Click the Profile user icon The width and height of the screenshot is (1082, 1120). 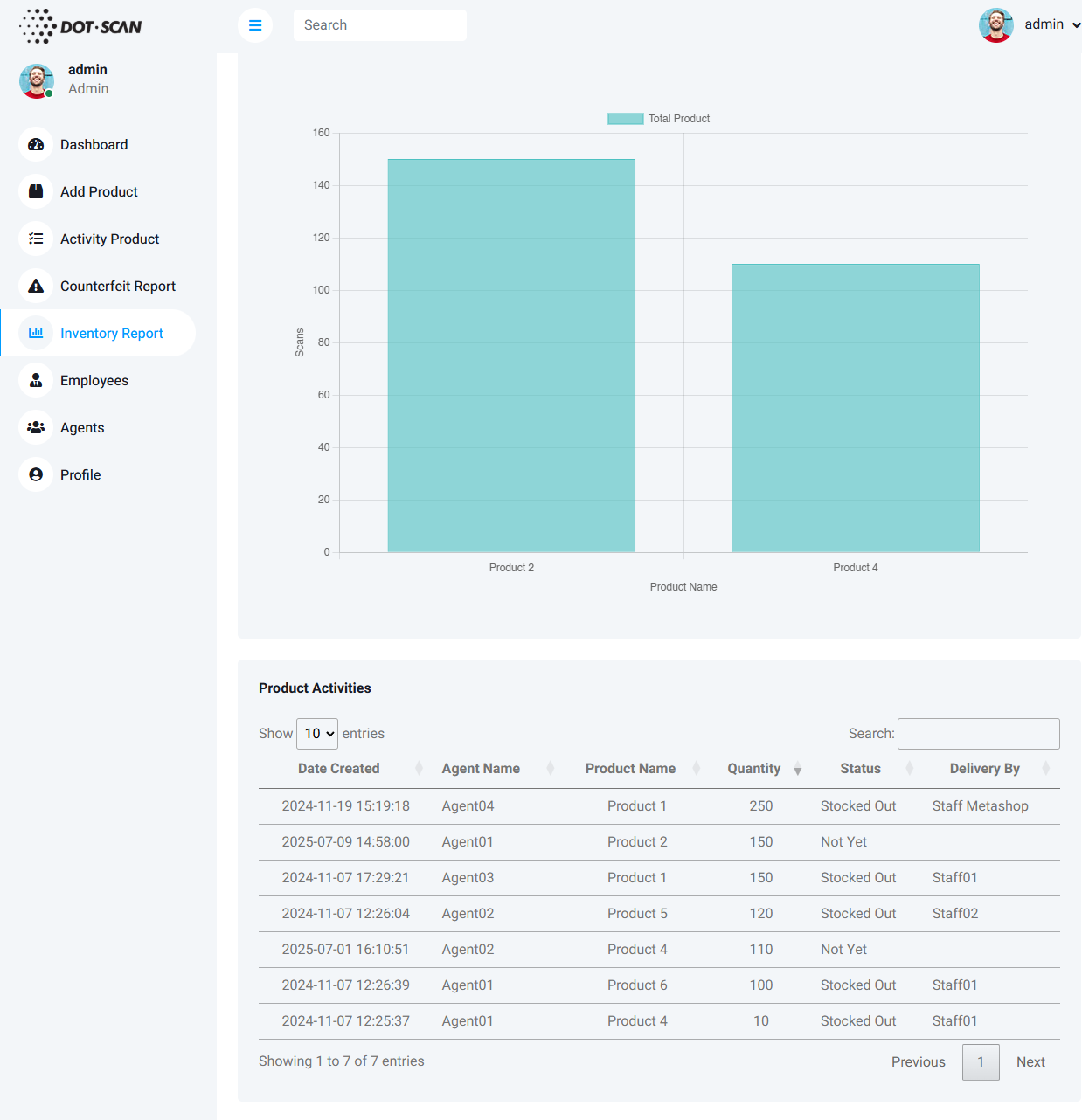[36, 475]
